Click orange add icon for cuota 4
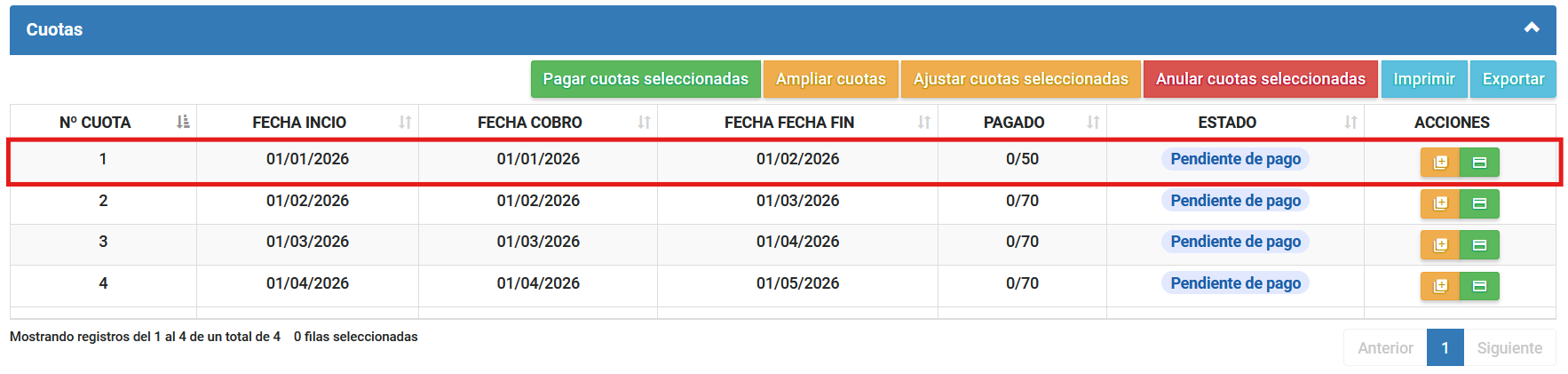This screenshot has height=374, width=1568. point(1440,286)
